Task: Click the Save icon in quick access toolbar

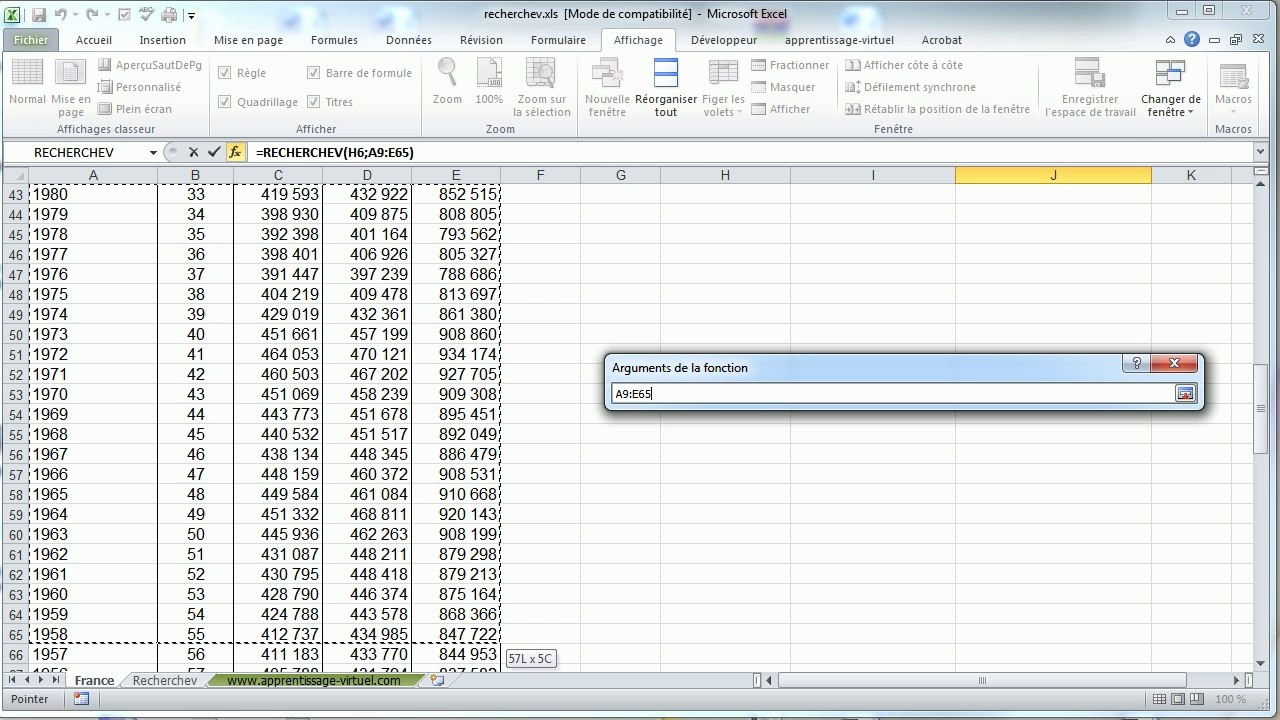Action: 38,15
